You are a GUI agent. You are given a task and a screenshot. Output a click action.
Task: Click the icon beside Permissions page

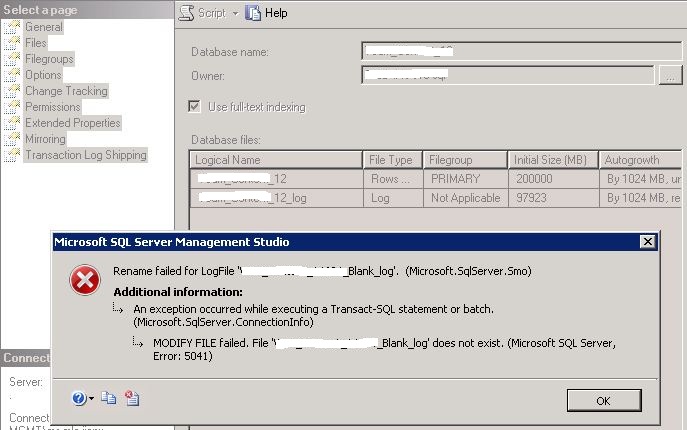pos(12,107)
